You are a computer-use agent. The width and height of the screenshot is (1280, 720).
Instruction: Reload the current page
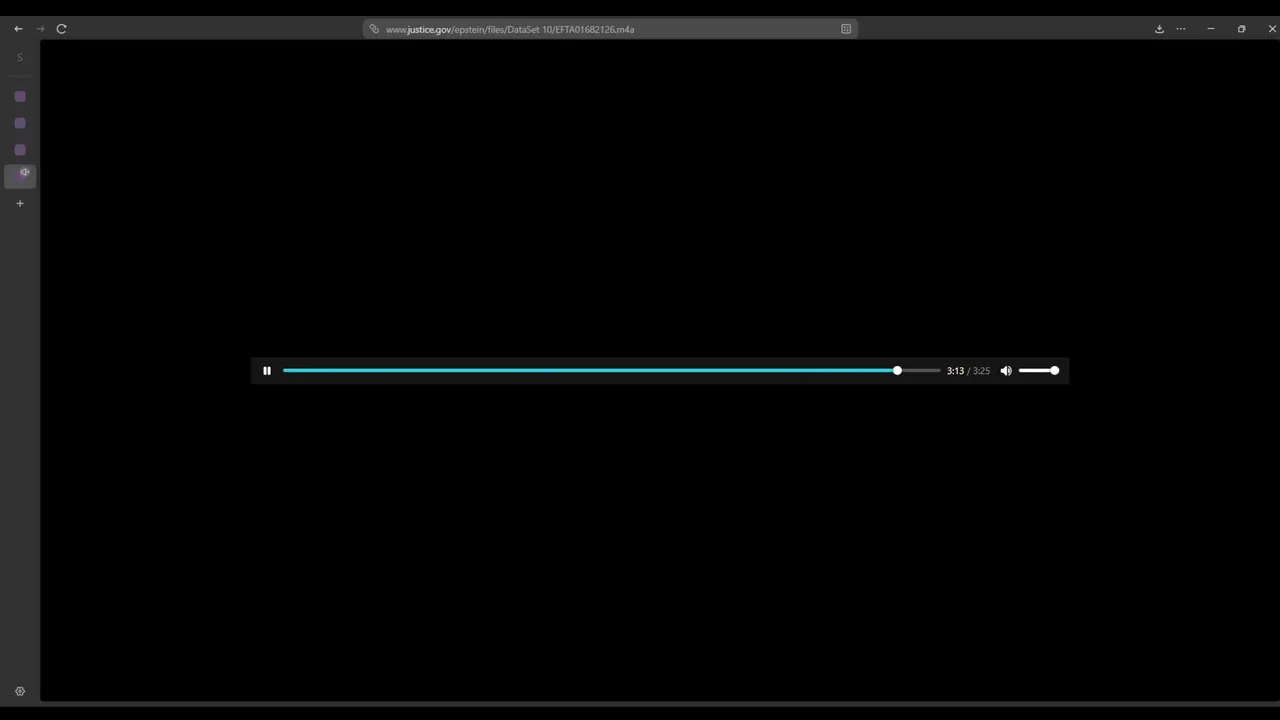click(x=61, y=29)
